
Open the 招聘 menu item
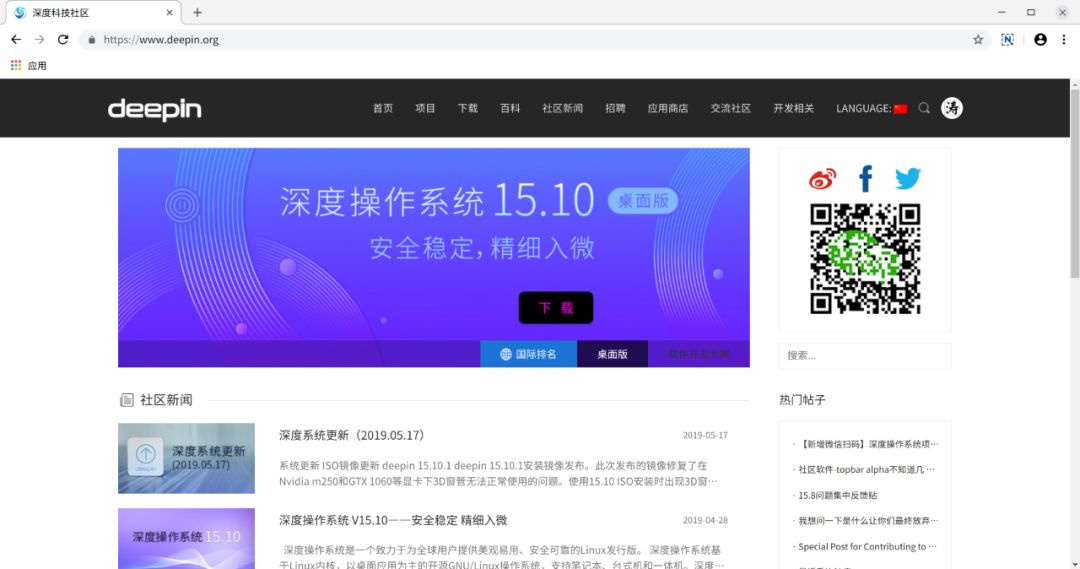point(615,108)
